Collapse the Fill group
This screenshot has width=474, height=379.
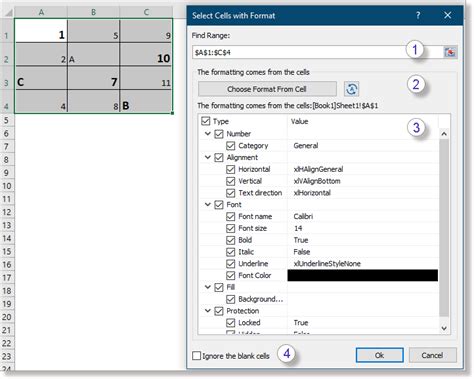click(208, 287)
